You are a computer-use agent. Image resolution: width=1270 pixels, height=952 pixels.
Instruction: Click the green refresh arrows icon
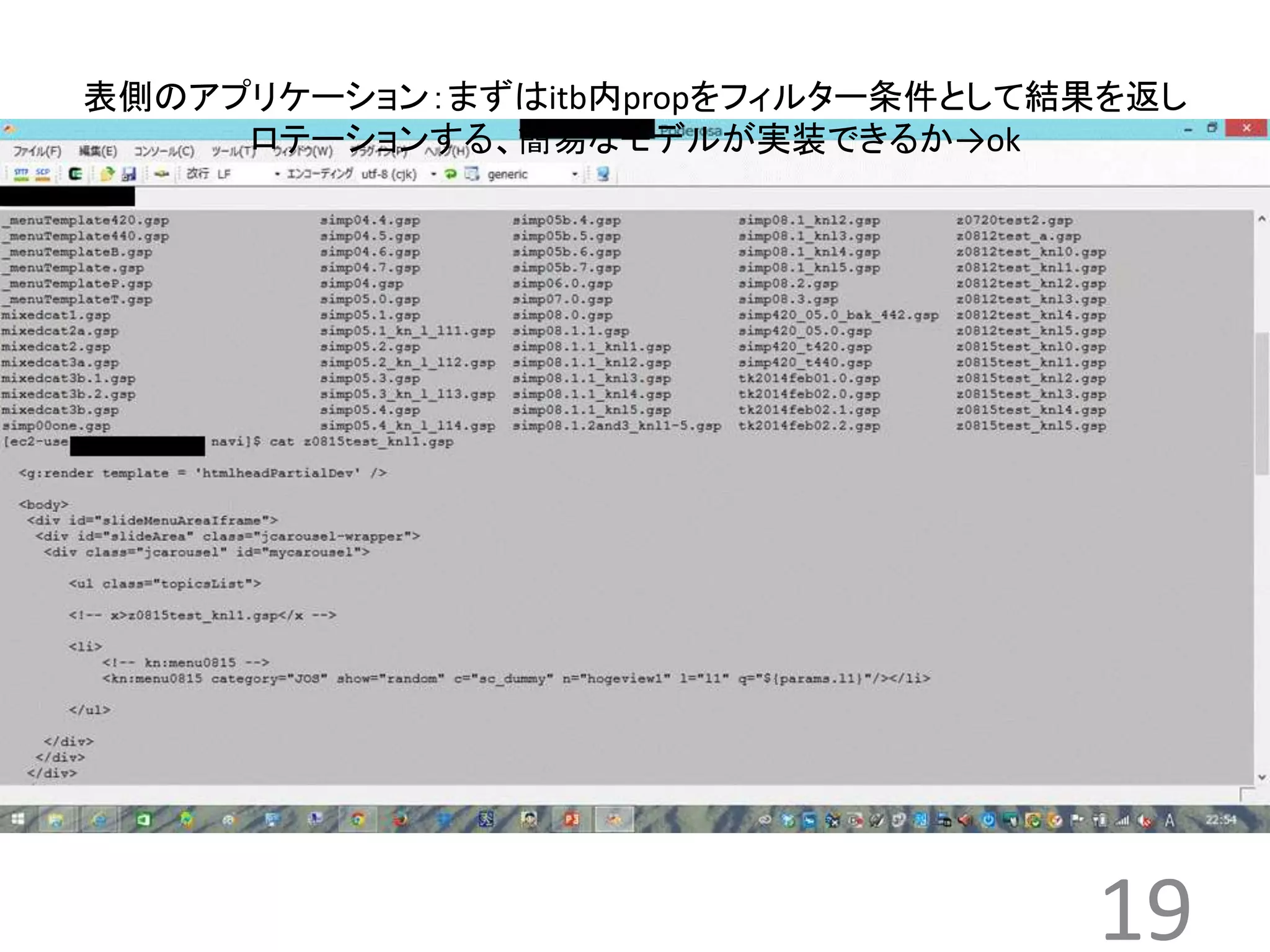[x=451, y=174]
